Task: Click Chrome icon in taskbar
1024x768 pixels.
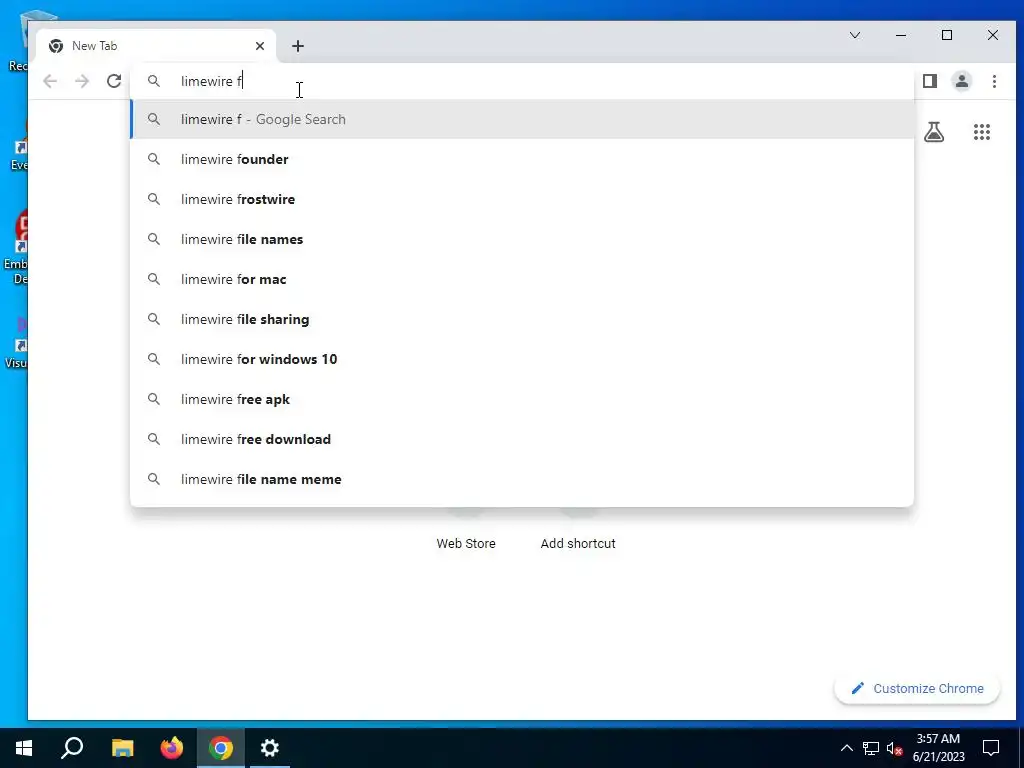Action: (x=221, y=748)
